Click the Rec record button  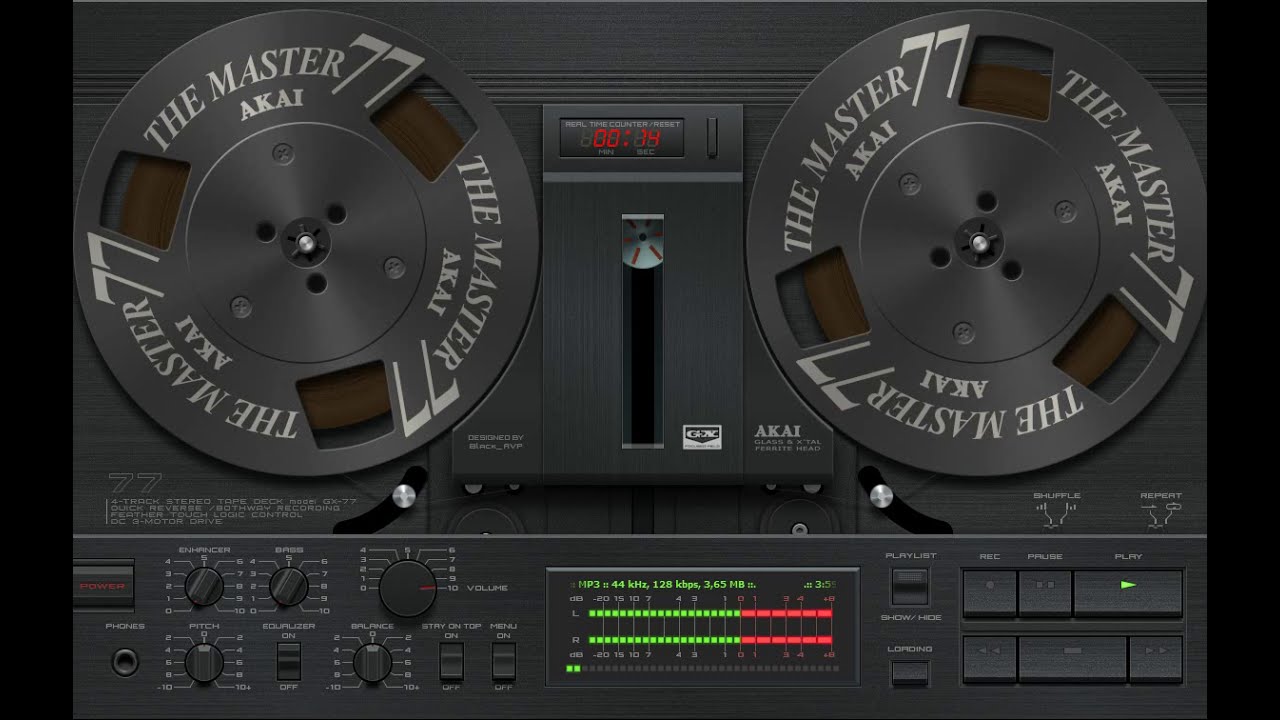pos(990,592)
